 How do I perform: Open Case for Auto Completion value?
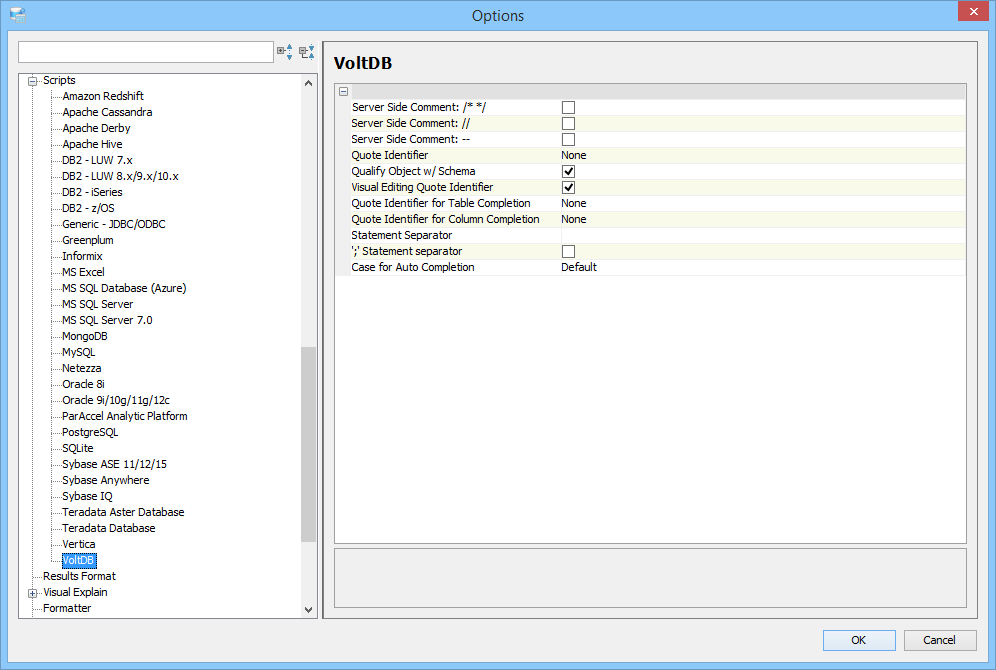point(762,267)
